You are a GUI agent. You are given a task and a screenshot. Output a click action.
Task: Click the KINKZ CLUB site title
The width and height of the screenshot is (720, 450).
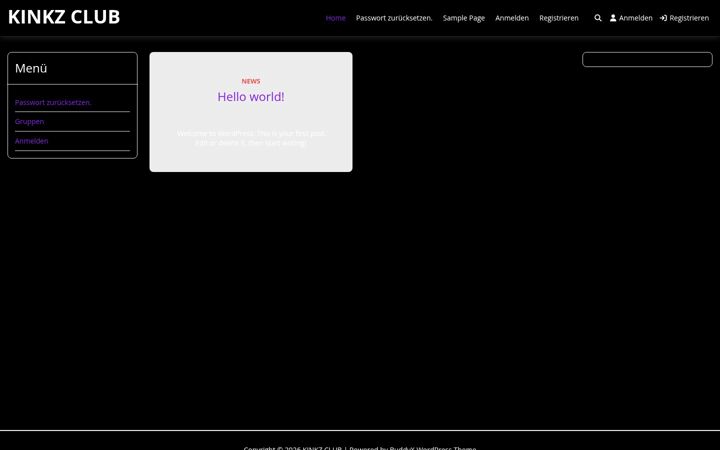[64, 17]
